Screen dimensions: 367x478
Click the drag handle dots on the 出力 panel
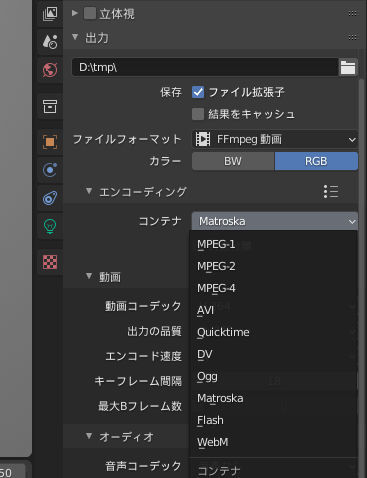[352, 37]
